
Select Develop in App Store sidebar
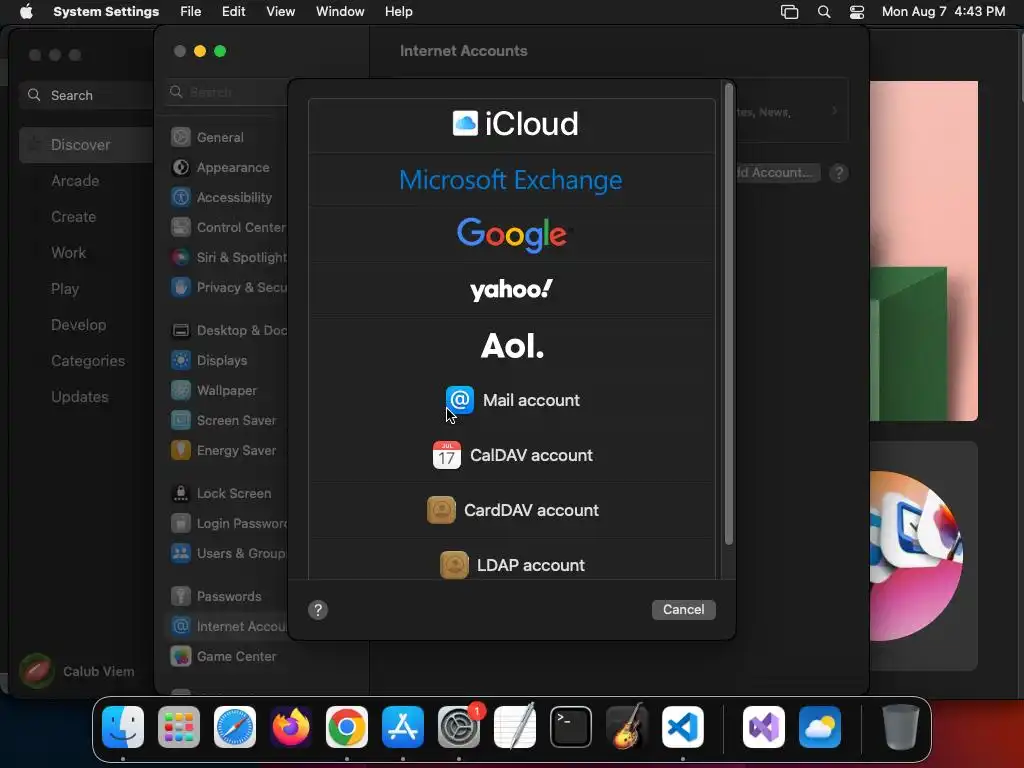tap(78, 325)
